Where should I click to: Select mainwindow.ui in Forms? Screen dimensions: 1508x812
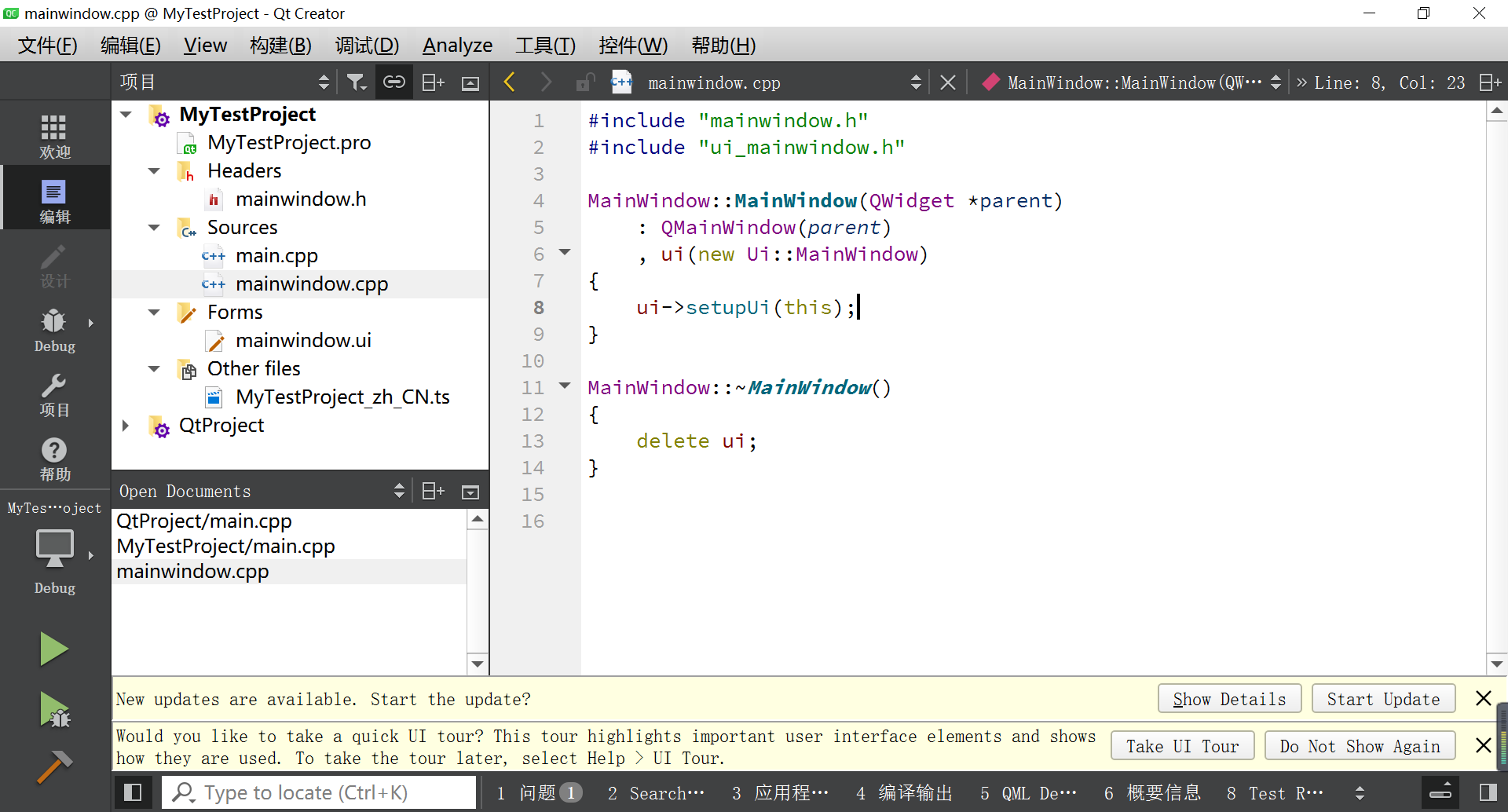click(303, 341)
